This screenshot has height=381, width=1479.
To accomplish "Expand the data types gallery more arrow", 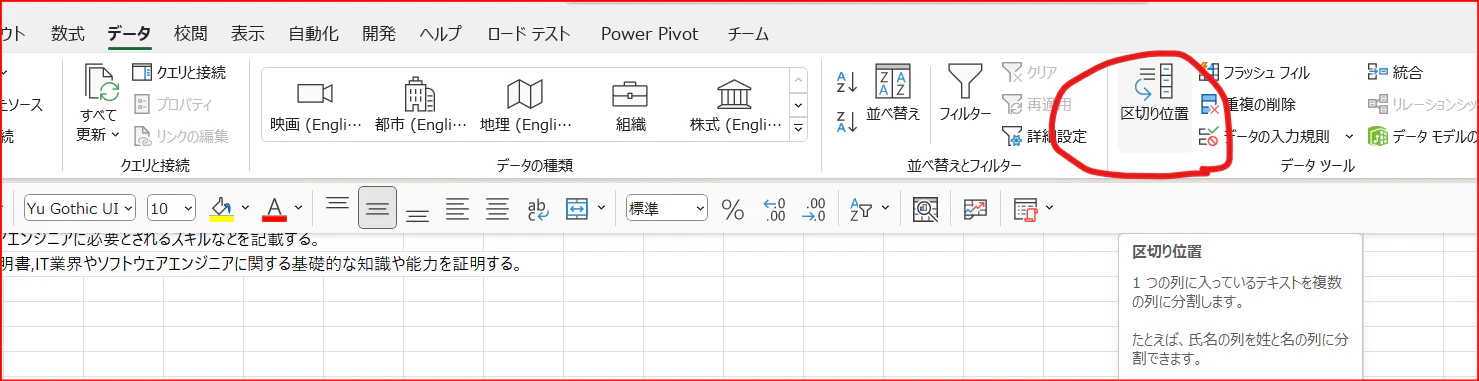I will point(798,129).
